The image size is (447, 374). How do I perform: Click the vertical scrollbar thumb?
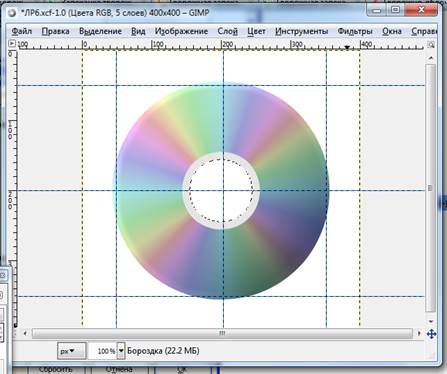(431, 188)
